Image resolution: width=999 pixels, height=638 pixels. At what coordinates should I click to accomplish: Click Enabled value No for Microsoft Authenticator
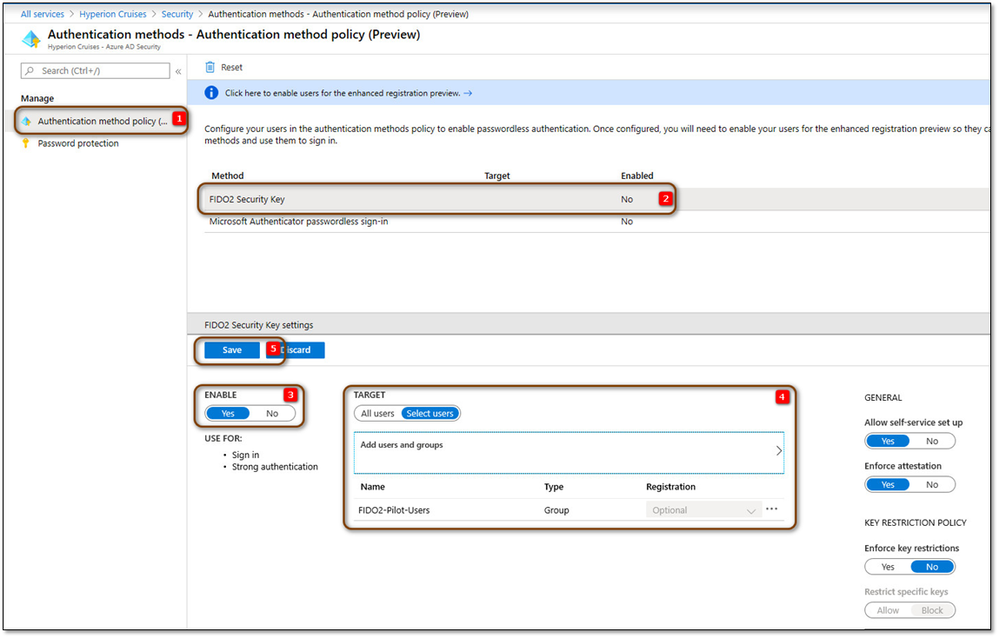pos(627,222)
